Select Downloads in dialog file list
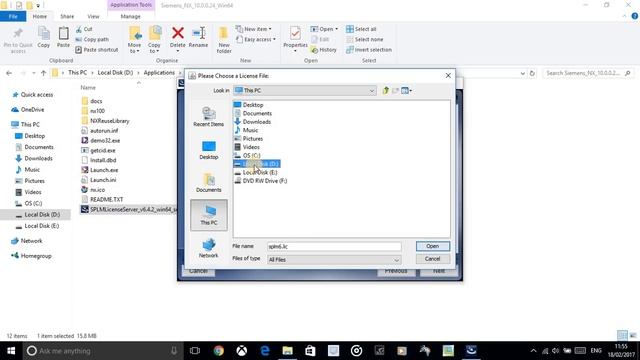This screenshot has width=640, height=360. 252,122
